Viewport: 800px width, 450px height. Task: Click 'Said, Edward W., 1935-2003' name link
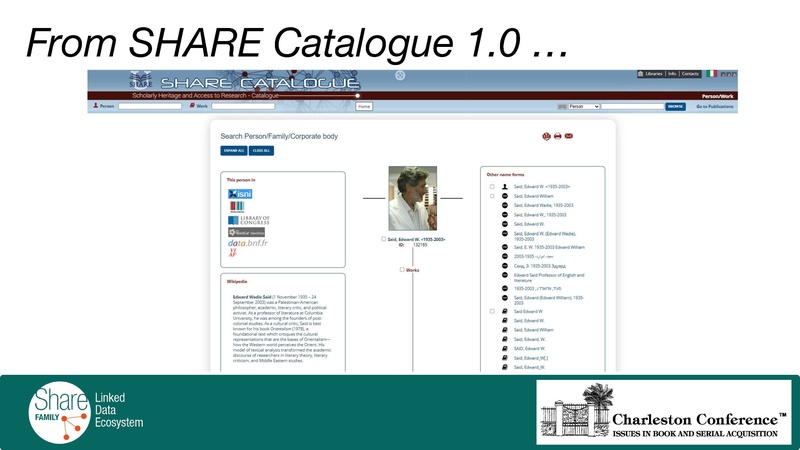click(540, 215)
